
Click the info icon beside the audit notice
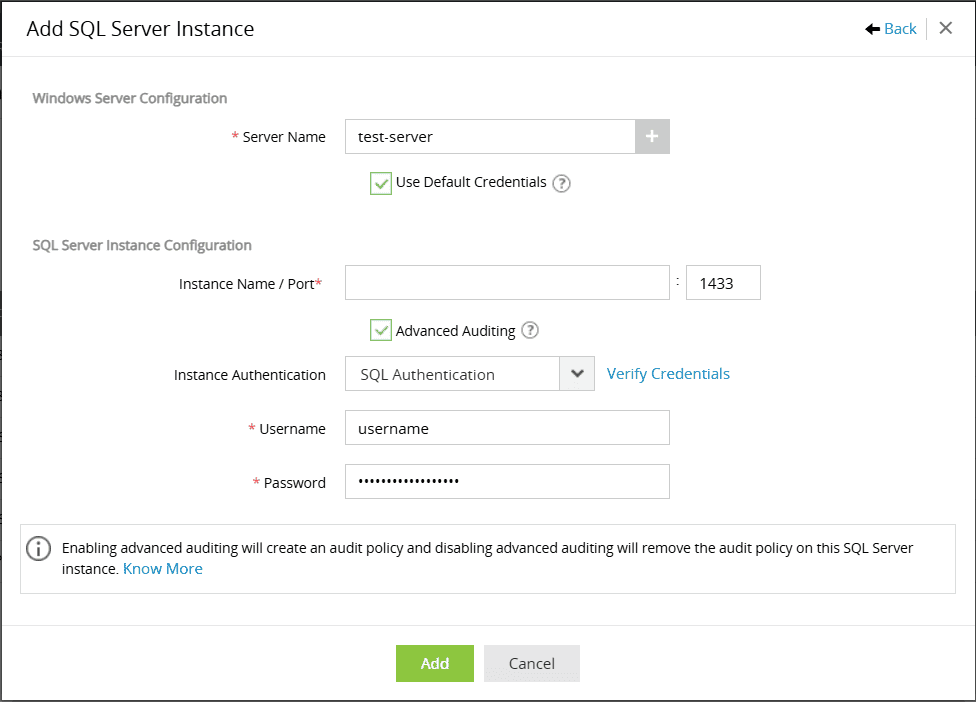point(37,548)
